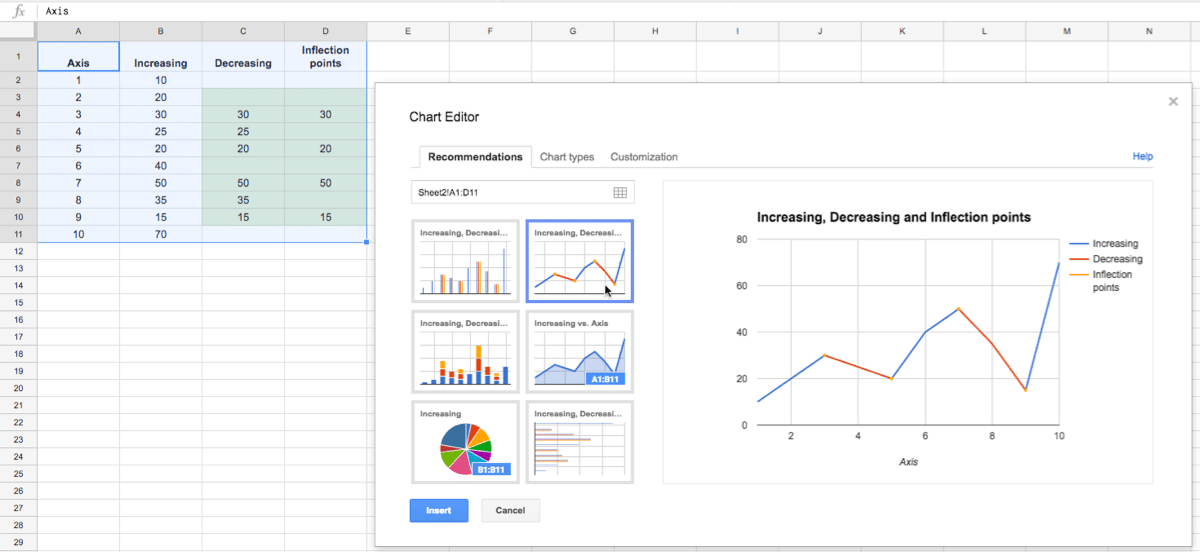1200x552 pixels.
Task: Select row 11 header
Action: (18, 234)
